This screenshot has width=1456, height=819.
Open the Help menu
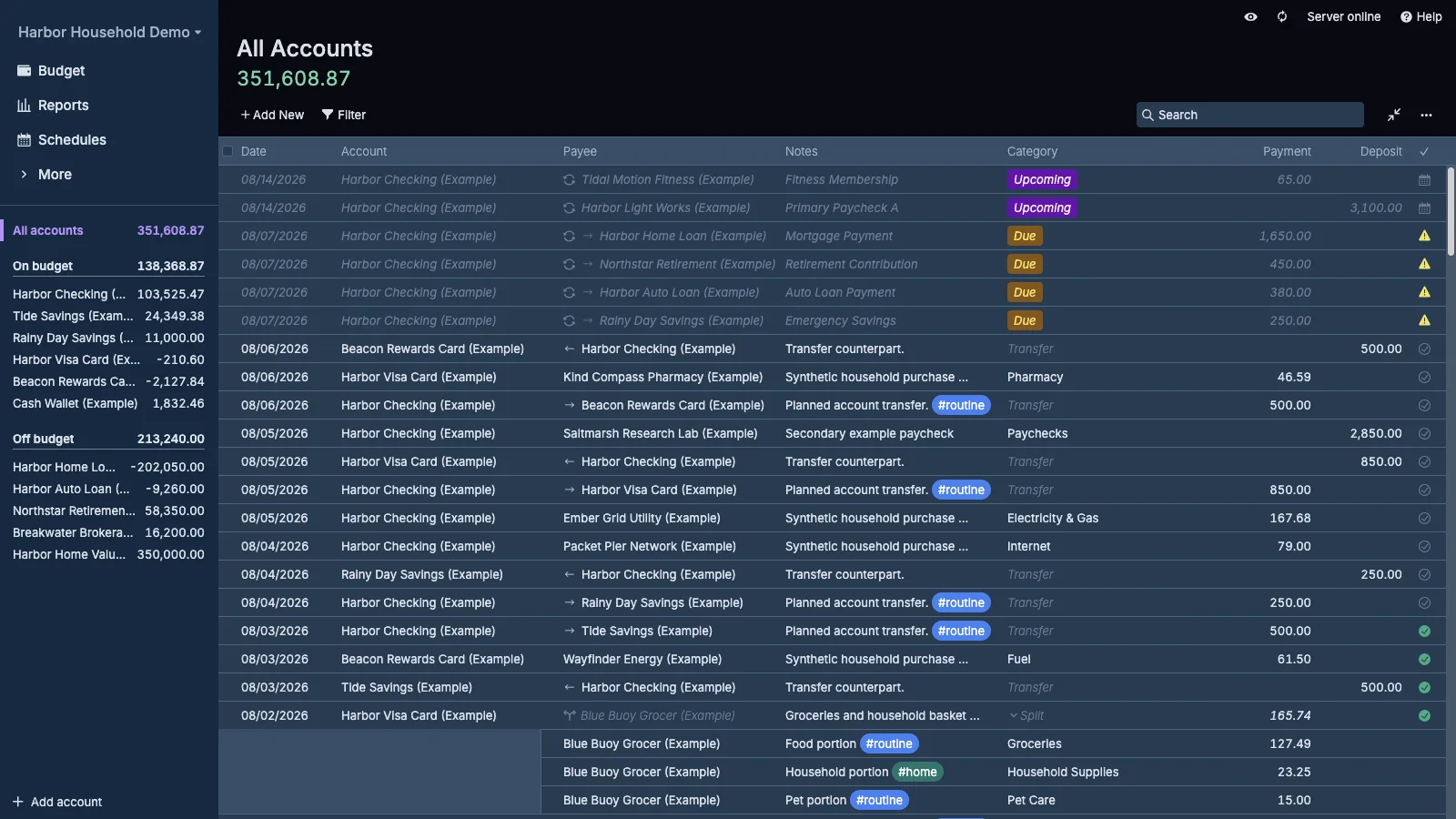tap(1421, 16)
